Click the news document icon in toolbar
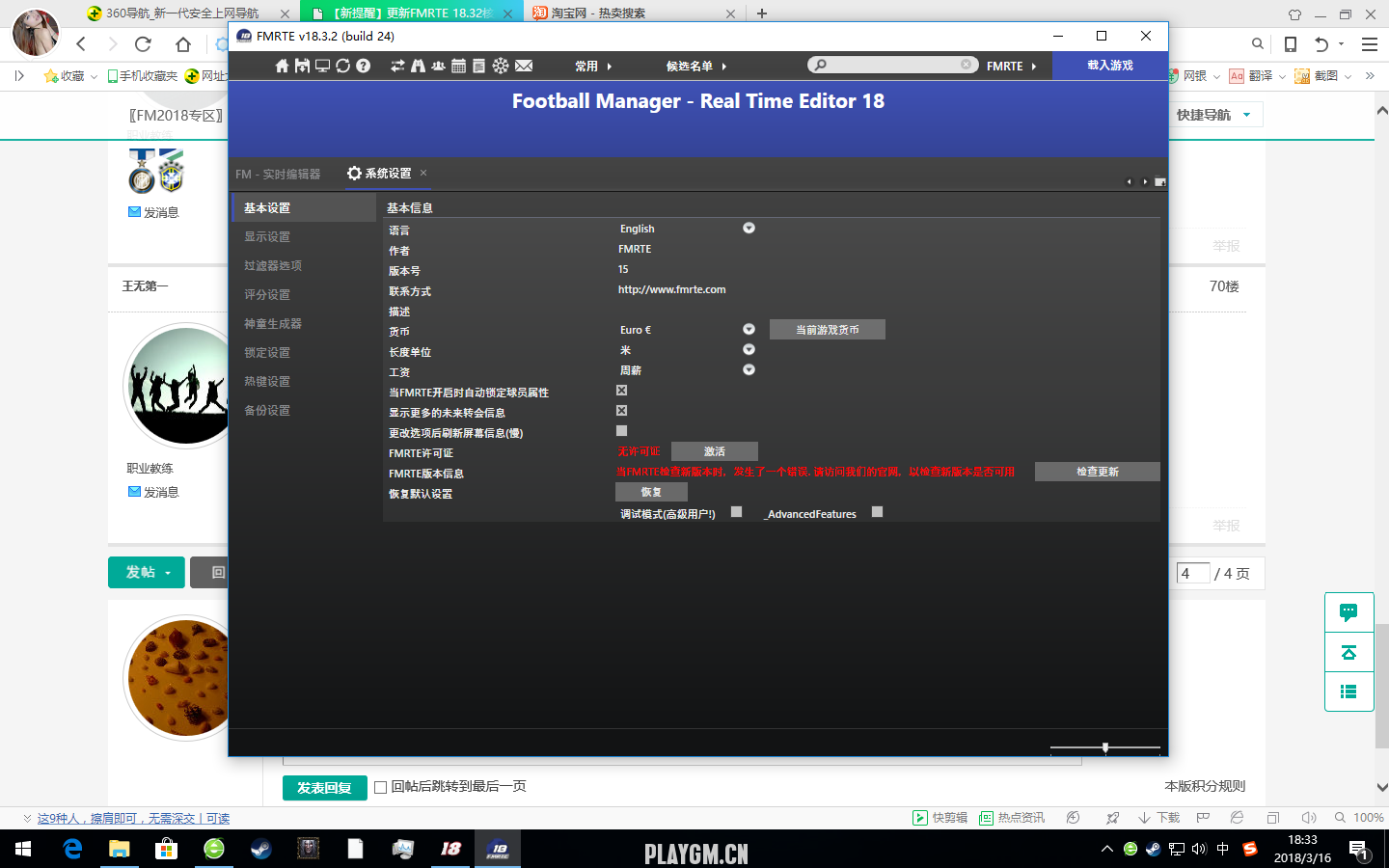The height and width of the screenshot is (868, 1389). [x=478, y=66]
